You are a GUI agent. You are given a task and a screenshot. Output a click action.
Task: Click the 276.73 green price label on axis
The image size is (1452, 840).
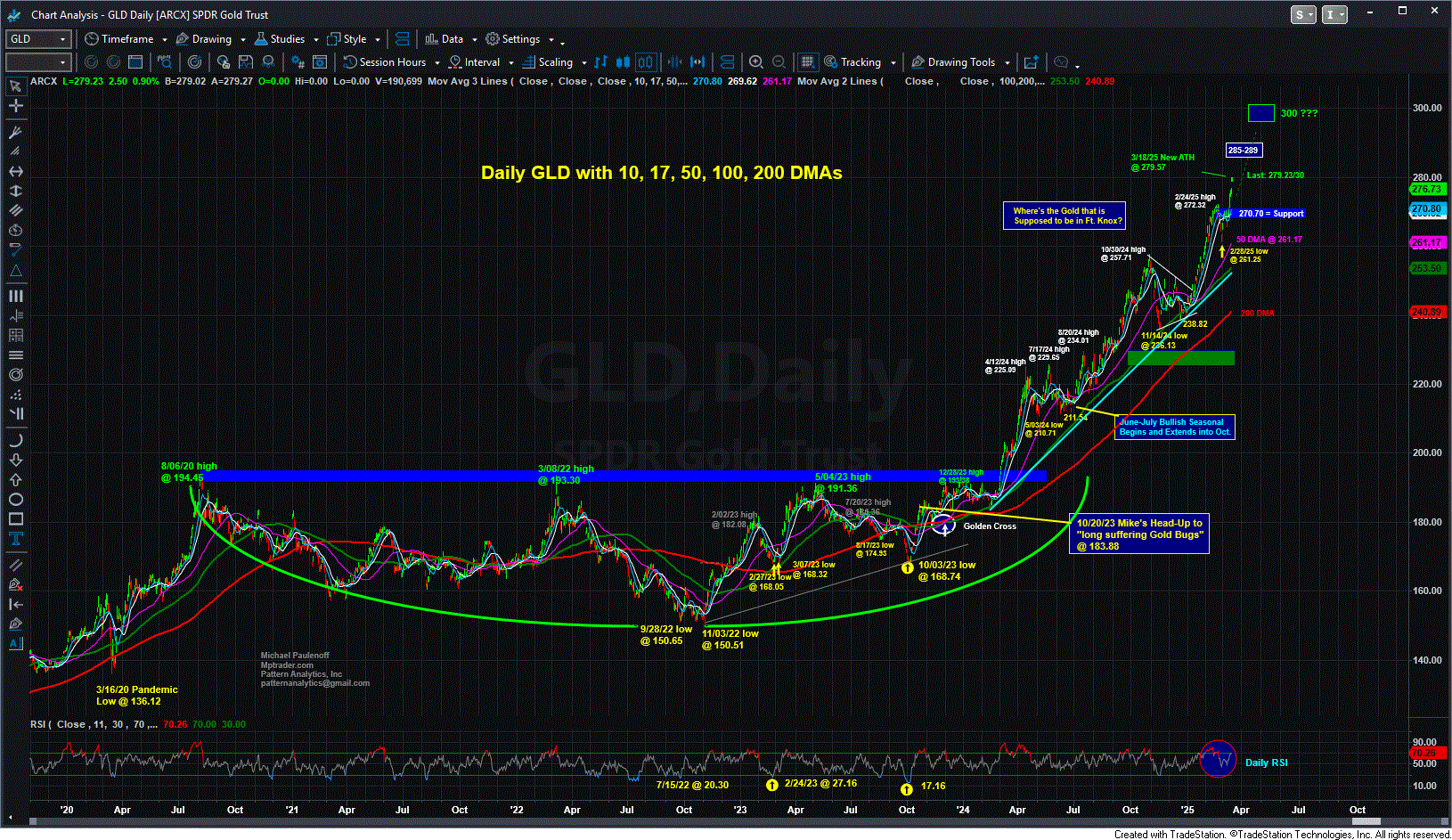[1426, 189]
